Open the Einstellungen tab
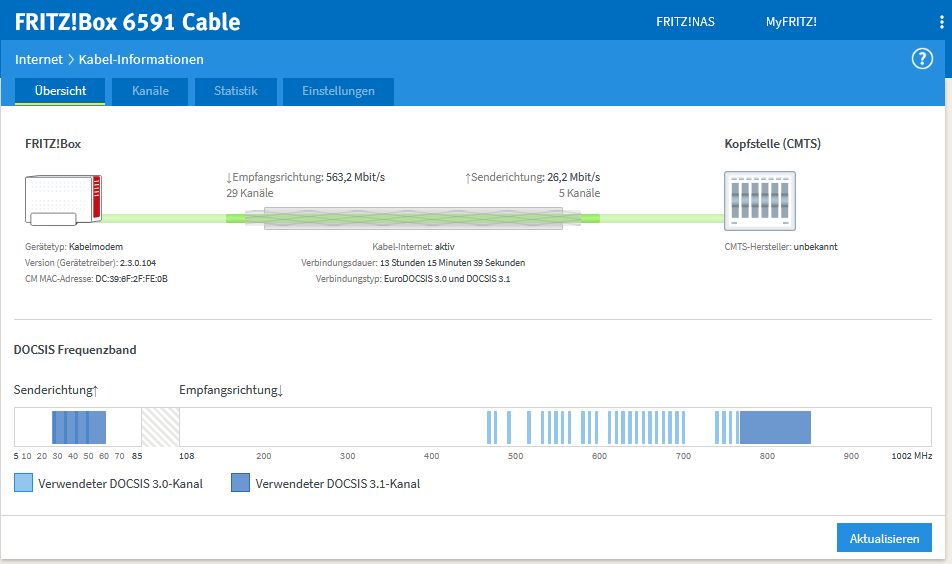 [x=338, y=91]
